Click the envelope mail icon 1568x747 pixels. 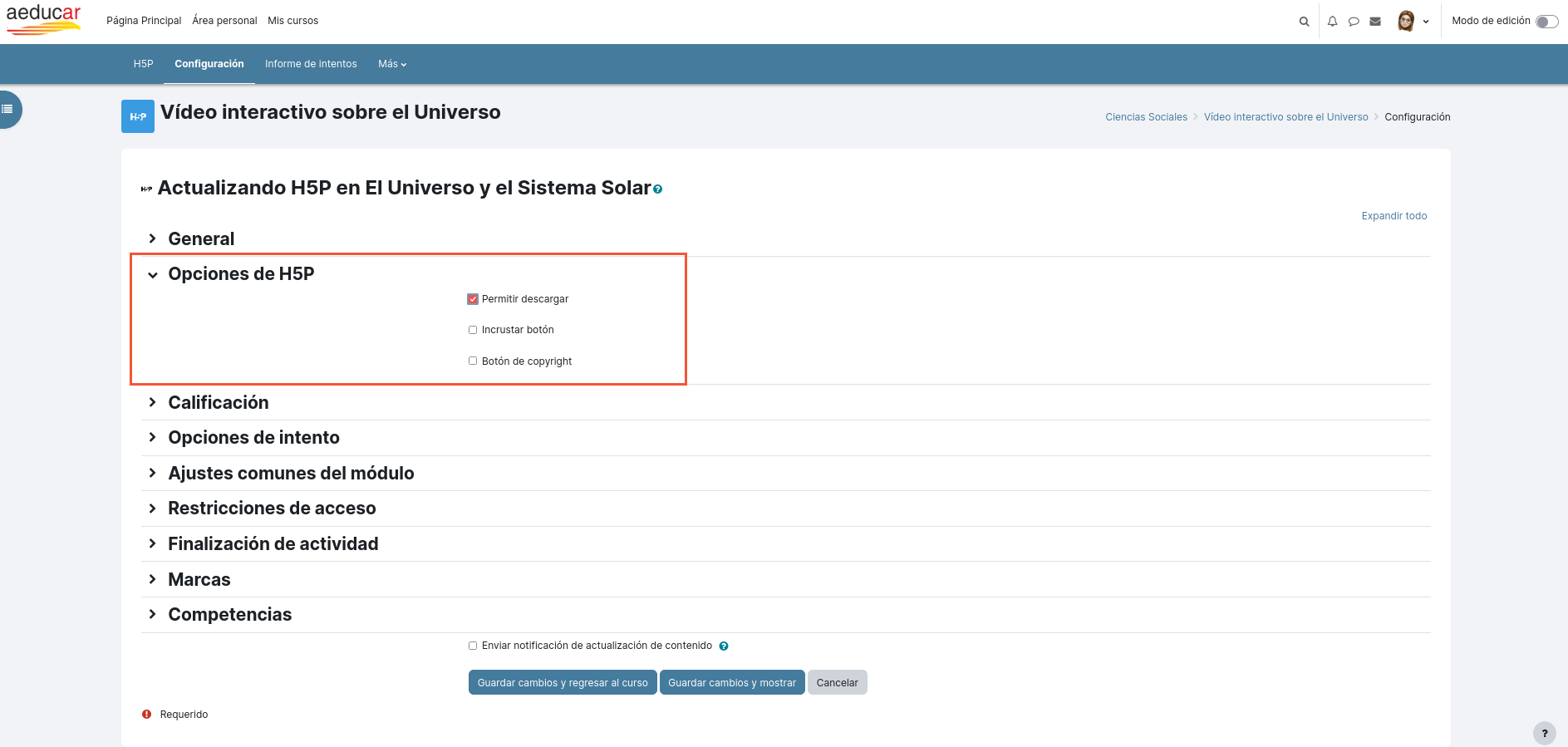1375,22
